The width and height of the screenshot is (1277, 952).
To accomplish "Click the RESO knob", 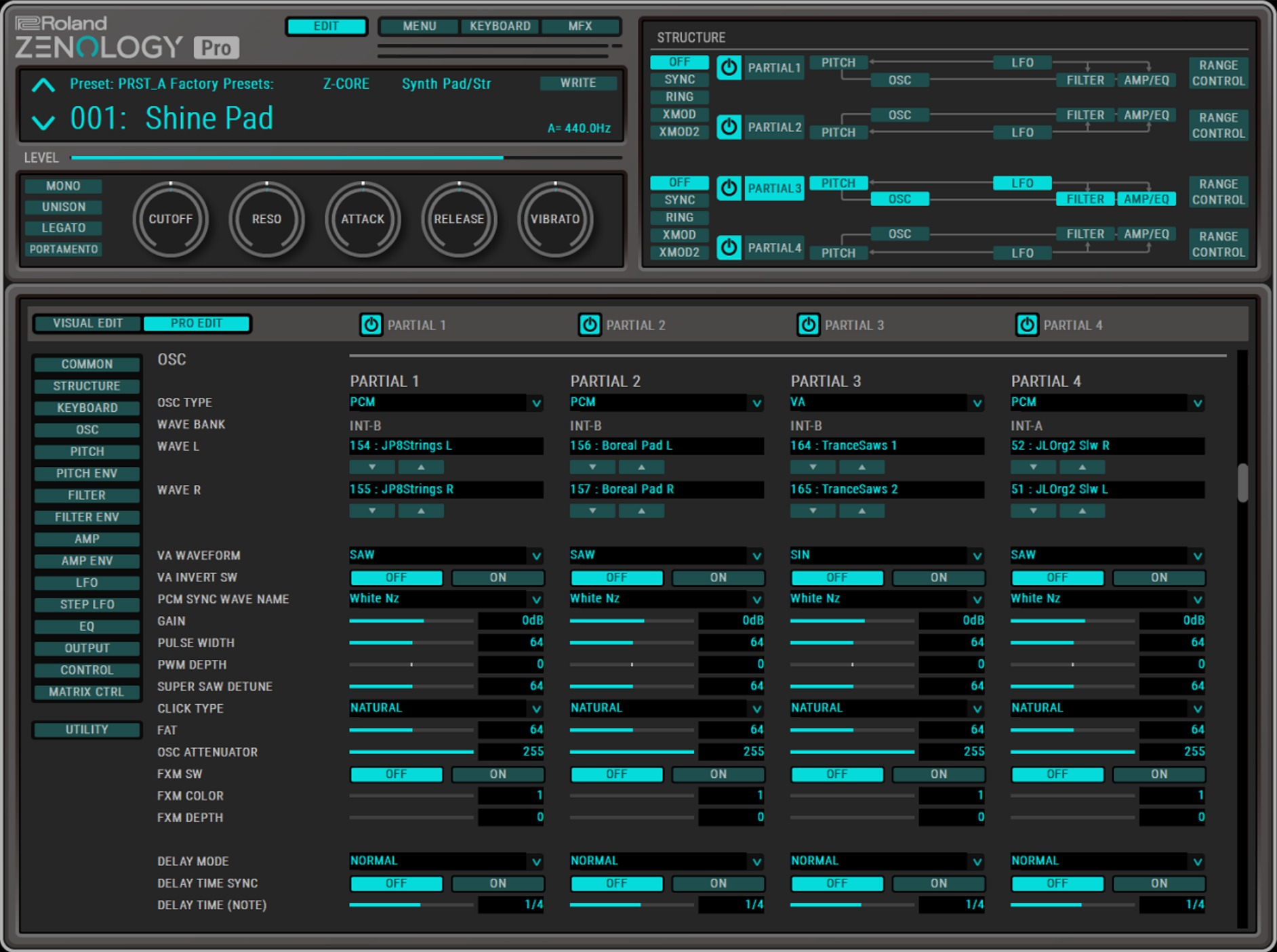I will [266, 219].
